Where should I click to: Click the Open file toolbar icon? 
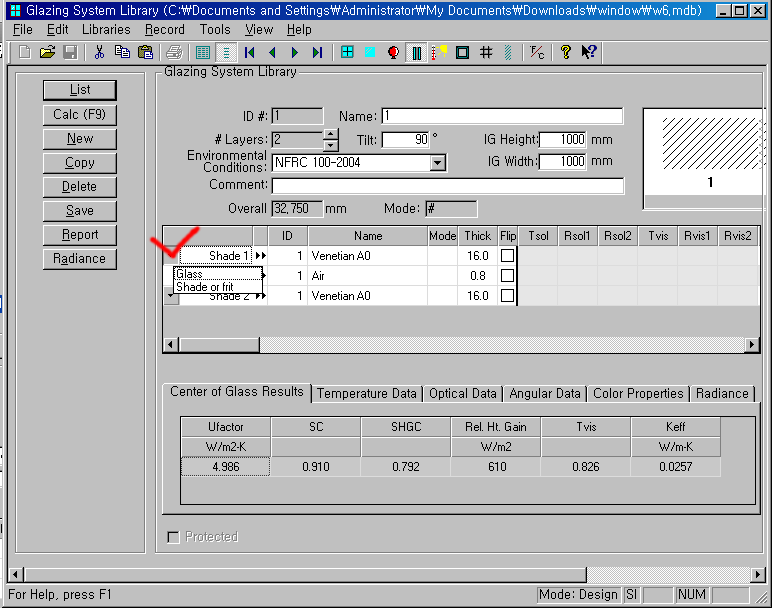pos(47,52)
